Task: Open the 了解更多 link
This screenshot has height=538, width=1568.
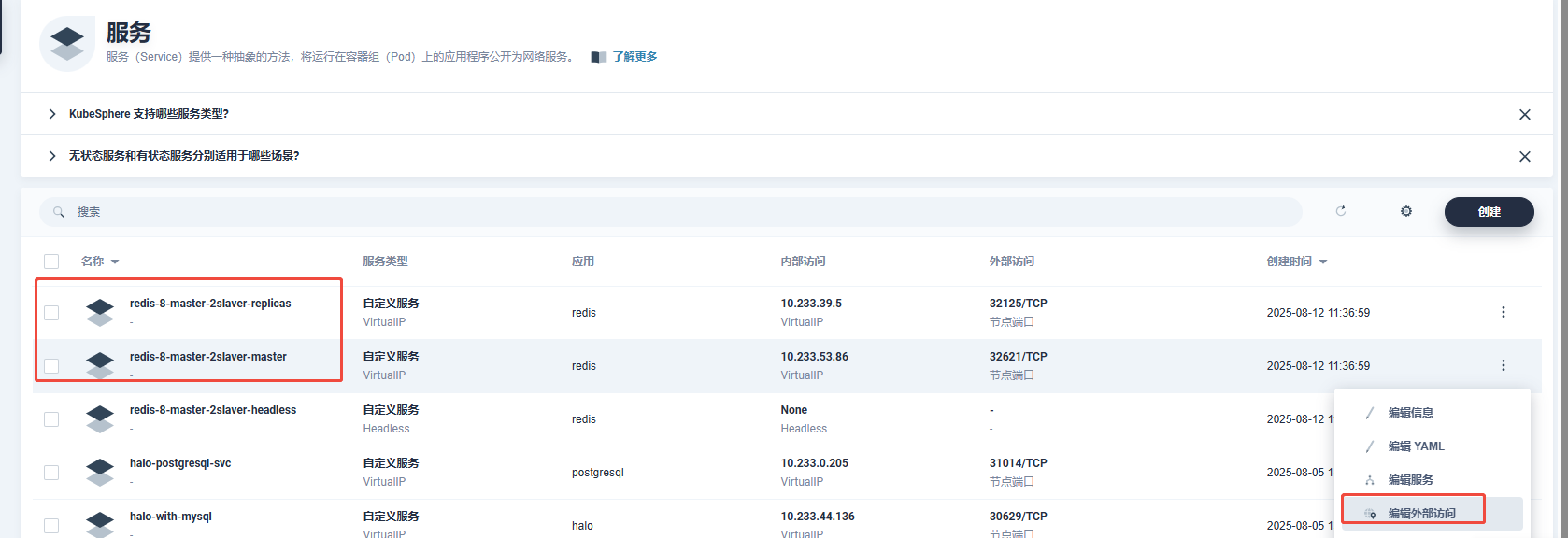Action: (x=634, y=57)
